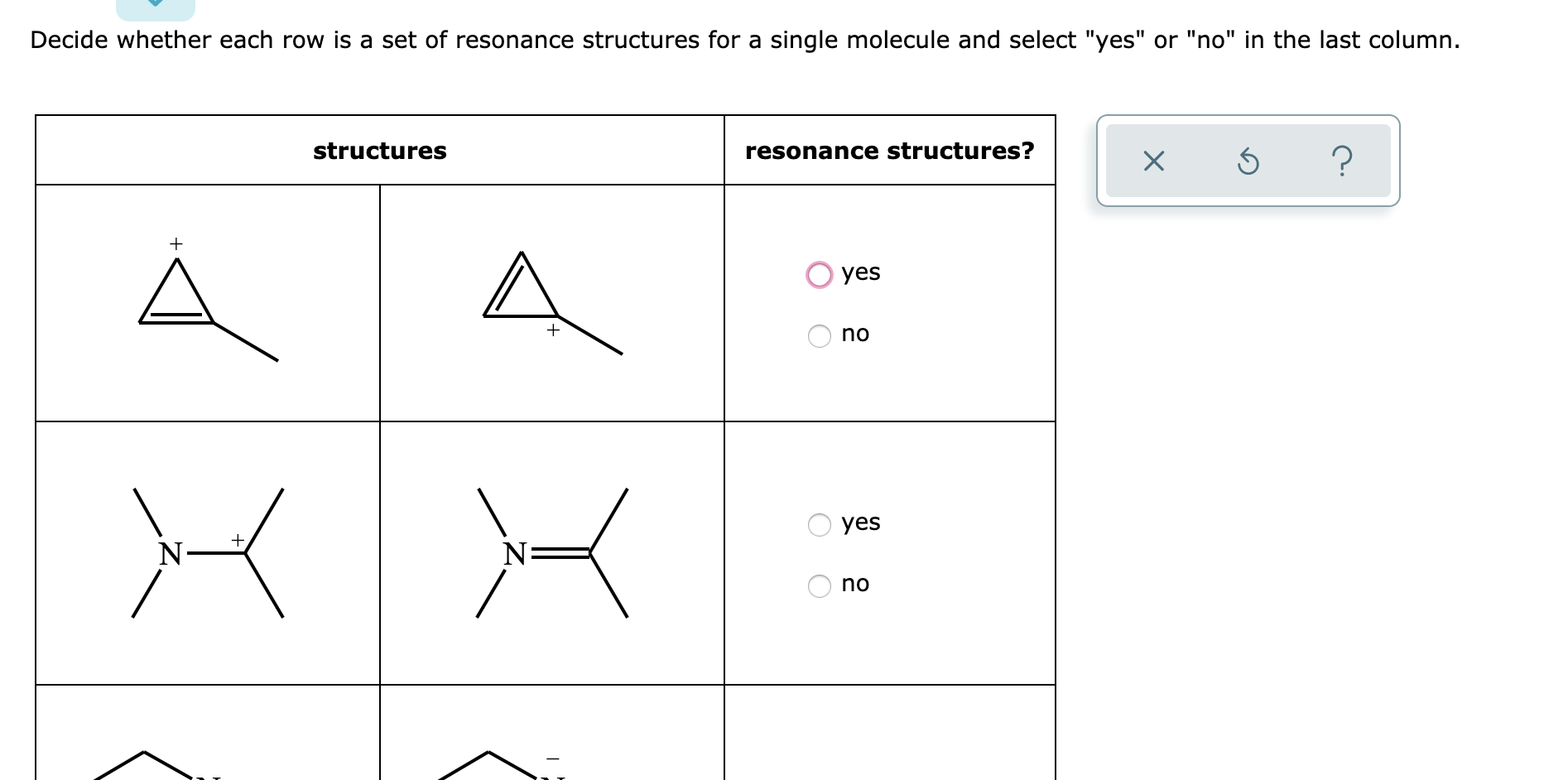
Task: Click the toolbar panel containing X, undo, help
Action: (1248, 161)
